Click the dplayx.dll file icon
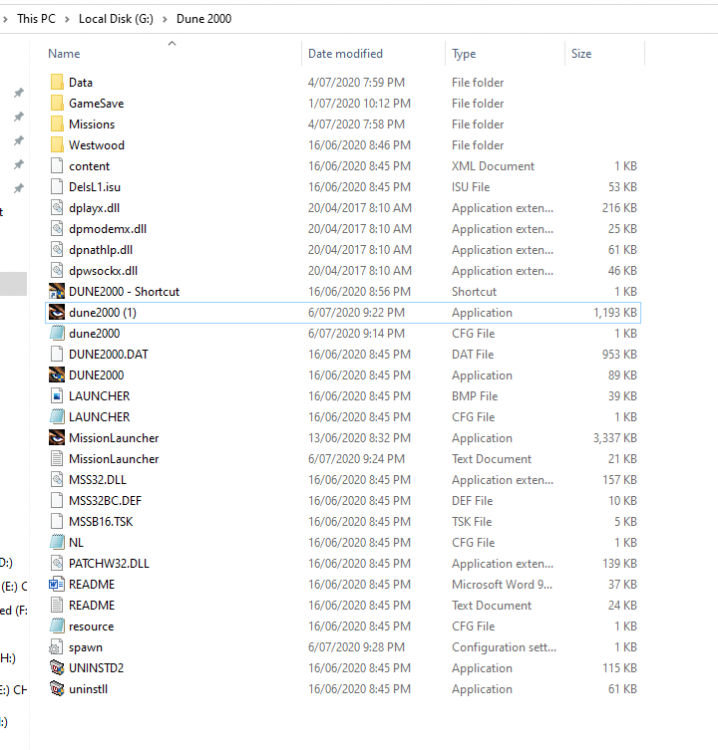This screenshot has height=750, width=718. 57,208
